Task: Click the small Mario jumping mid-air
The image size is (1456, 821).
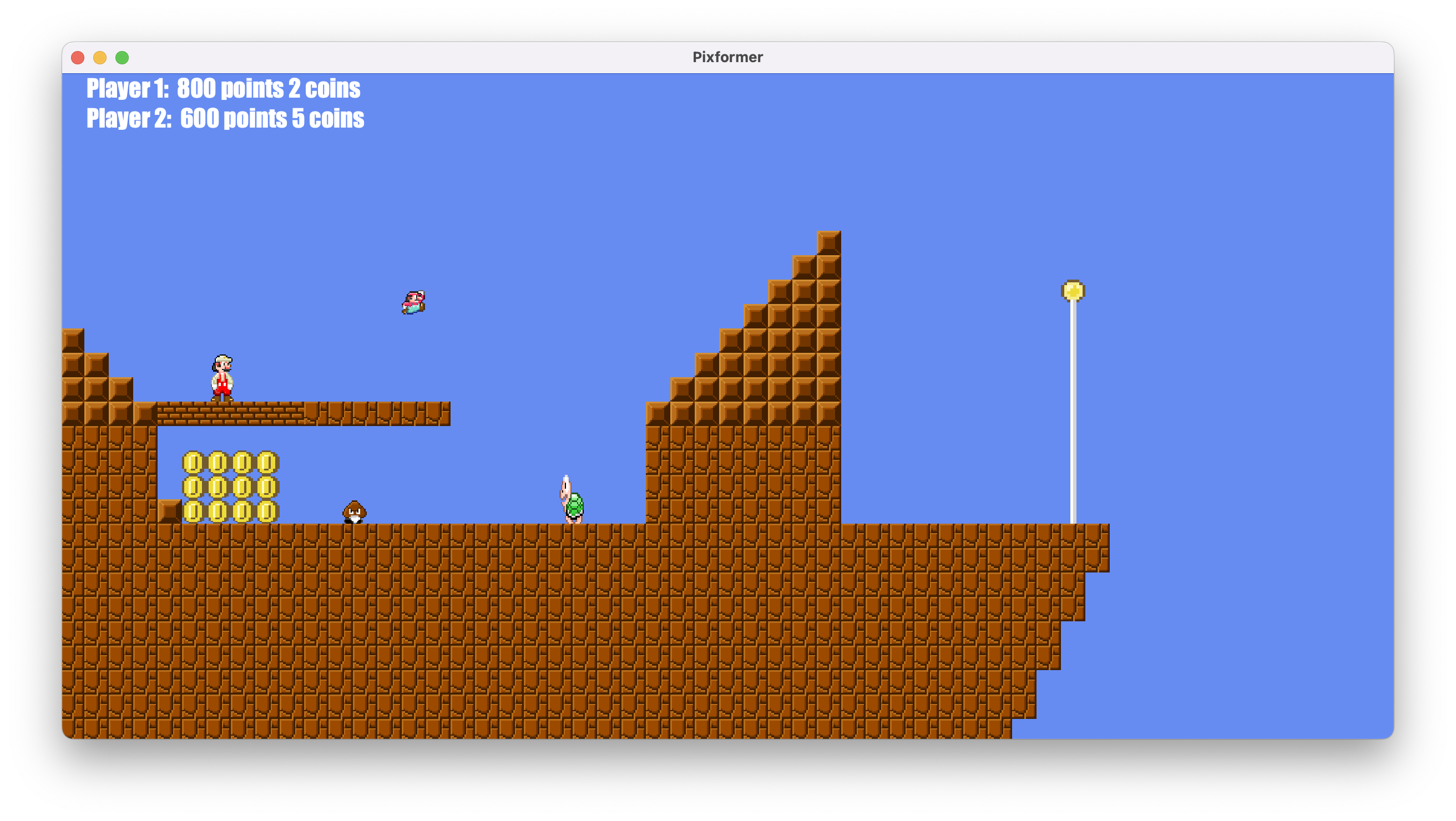Action: point(414,302)
